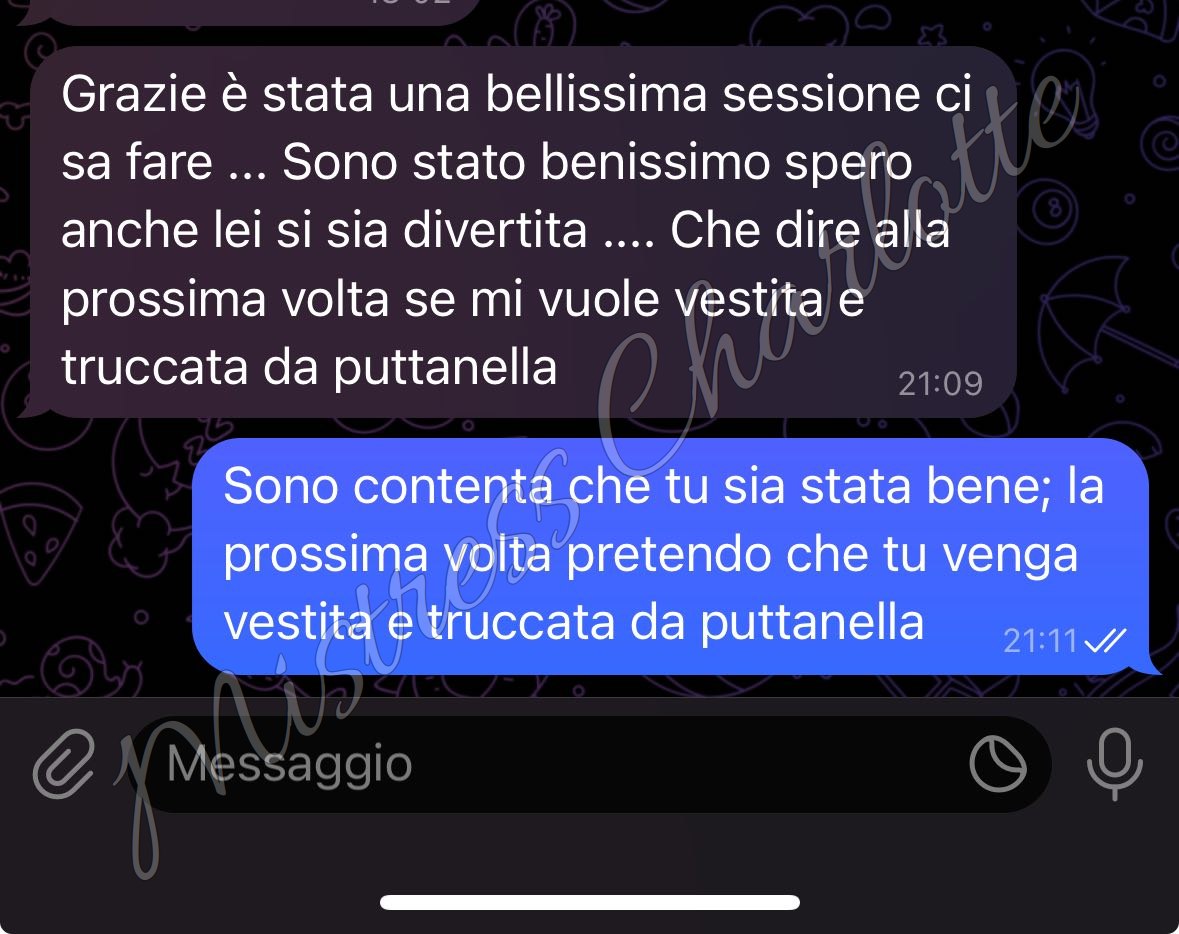Tap the double check read receipt icon

(x=1105, y=641)
